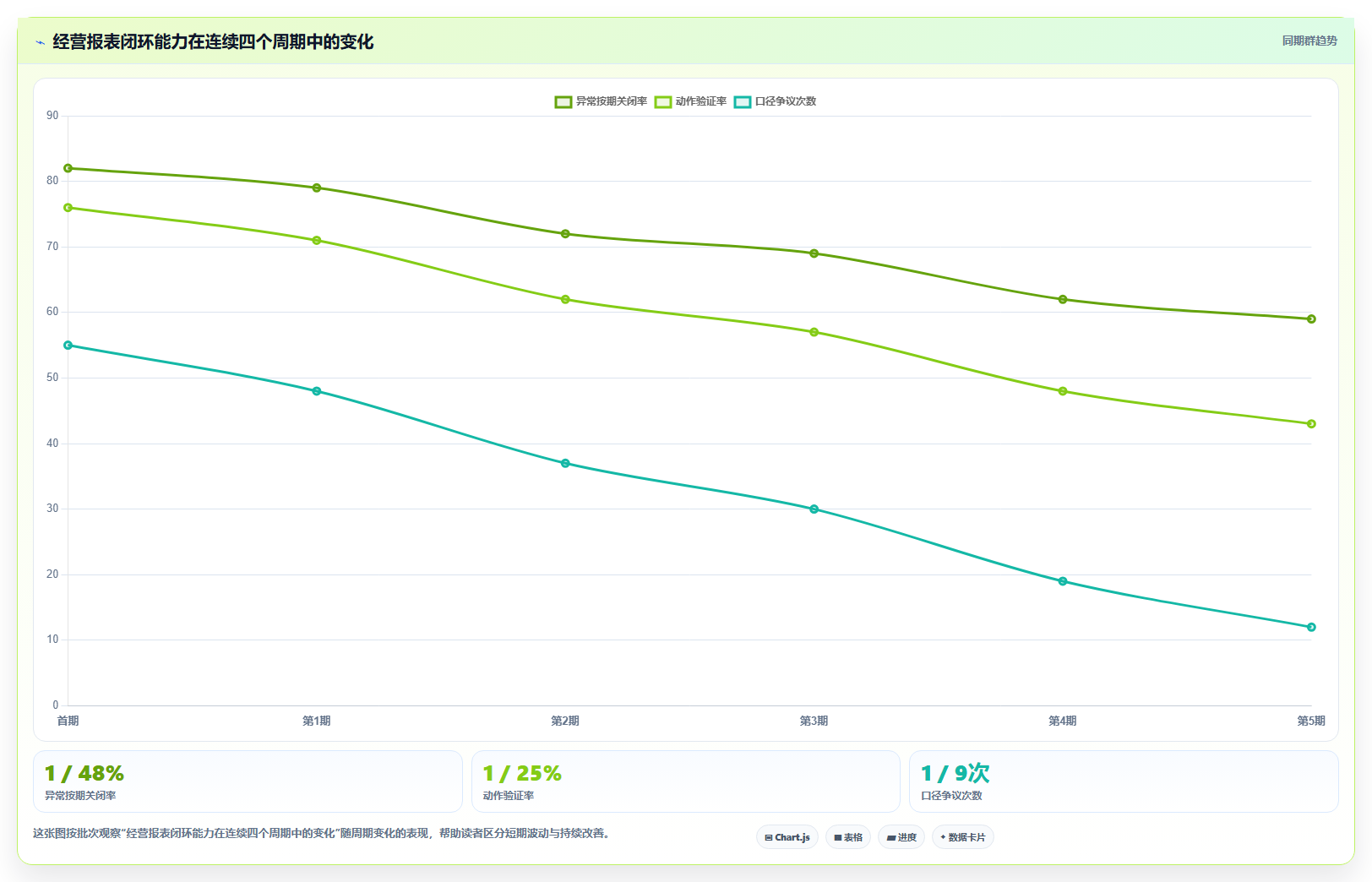
Task: Select the 口径争议次数 data point at 第5期
Action: click(1311, 627)
